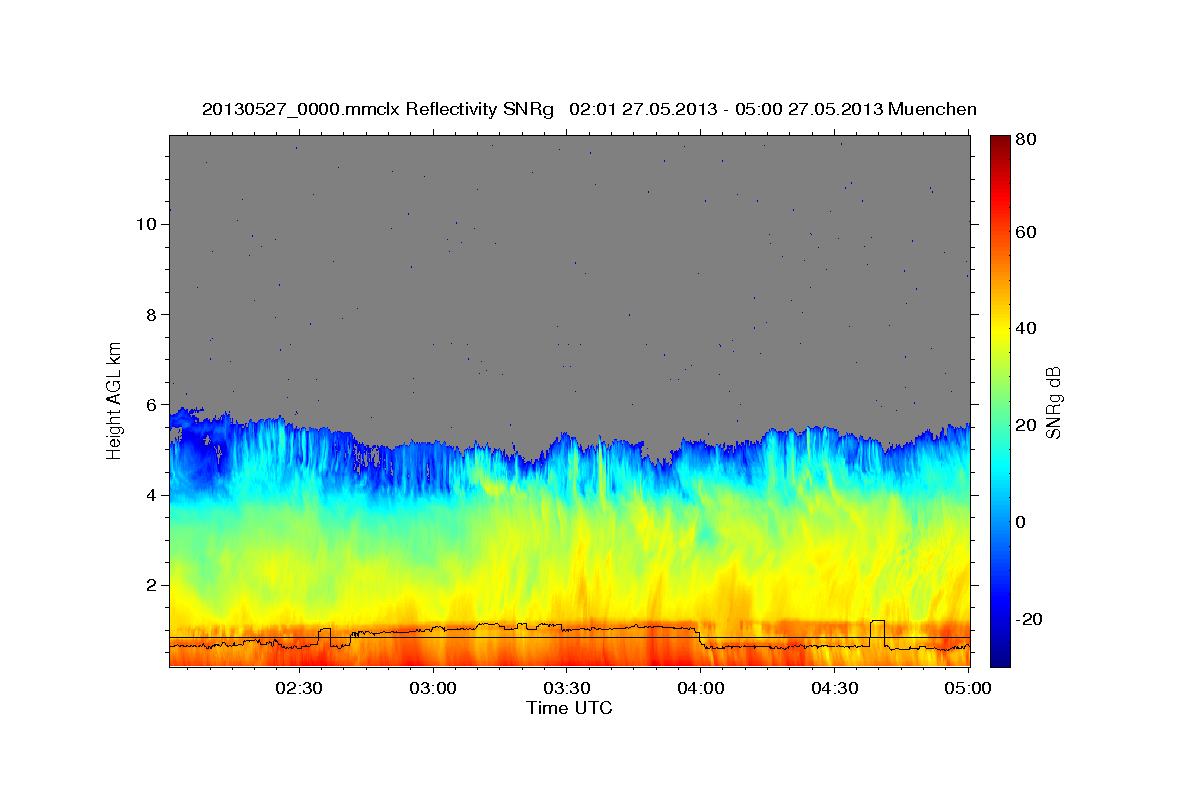Click the height axis label 6
Image resolution: width=1200 pixels, height=800 pixels.
(151, 405)
